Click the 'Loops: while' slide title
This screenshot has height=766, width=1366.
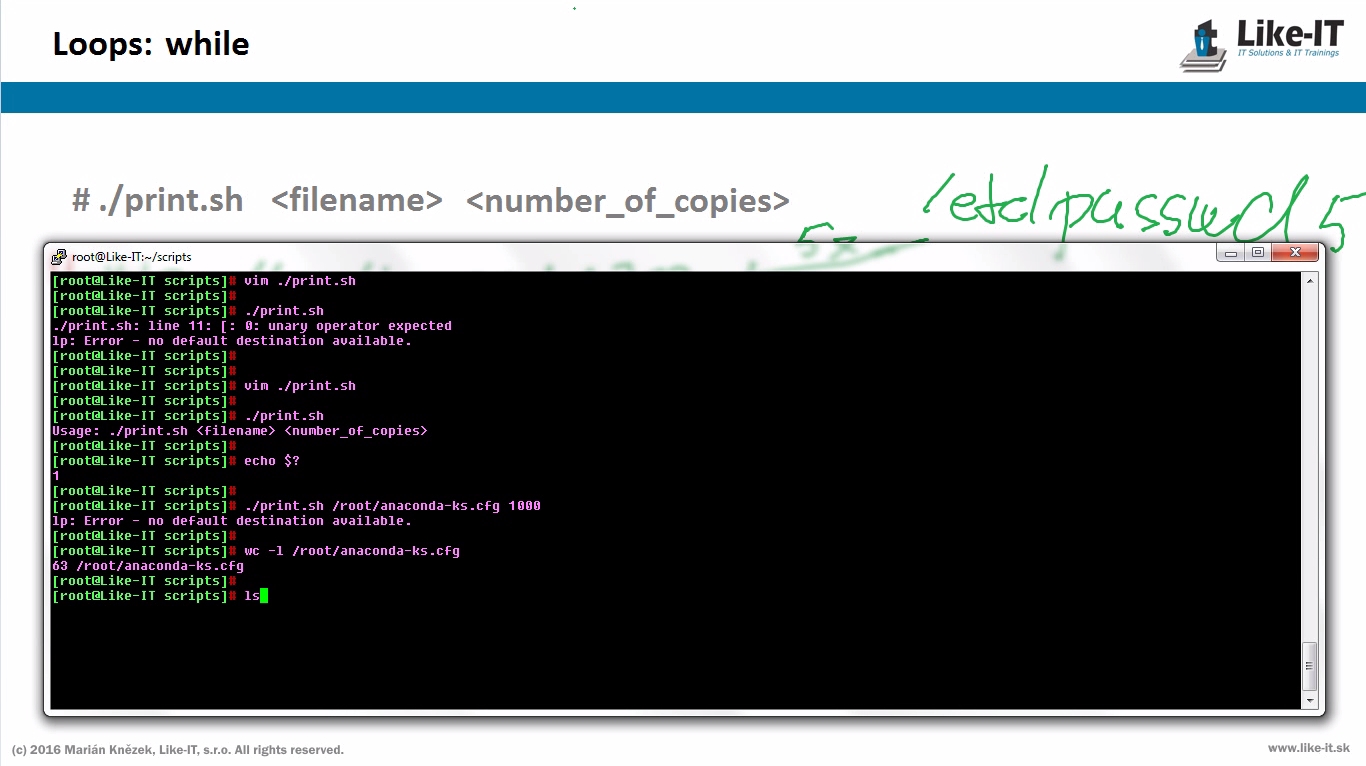(151, 44)
